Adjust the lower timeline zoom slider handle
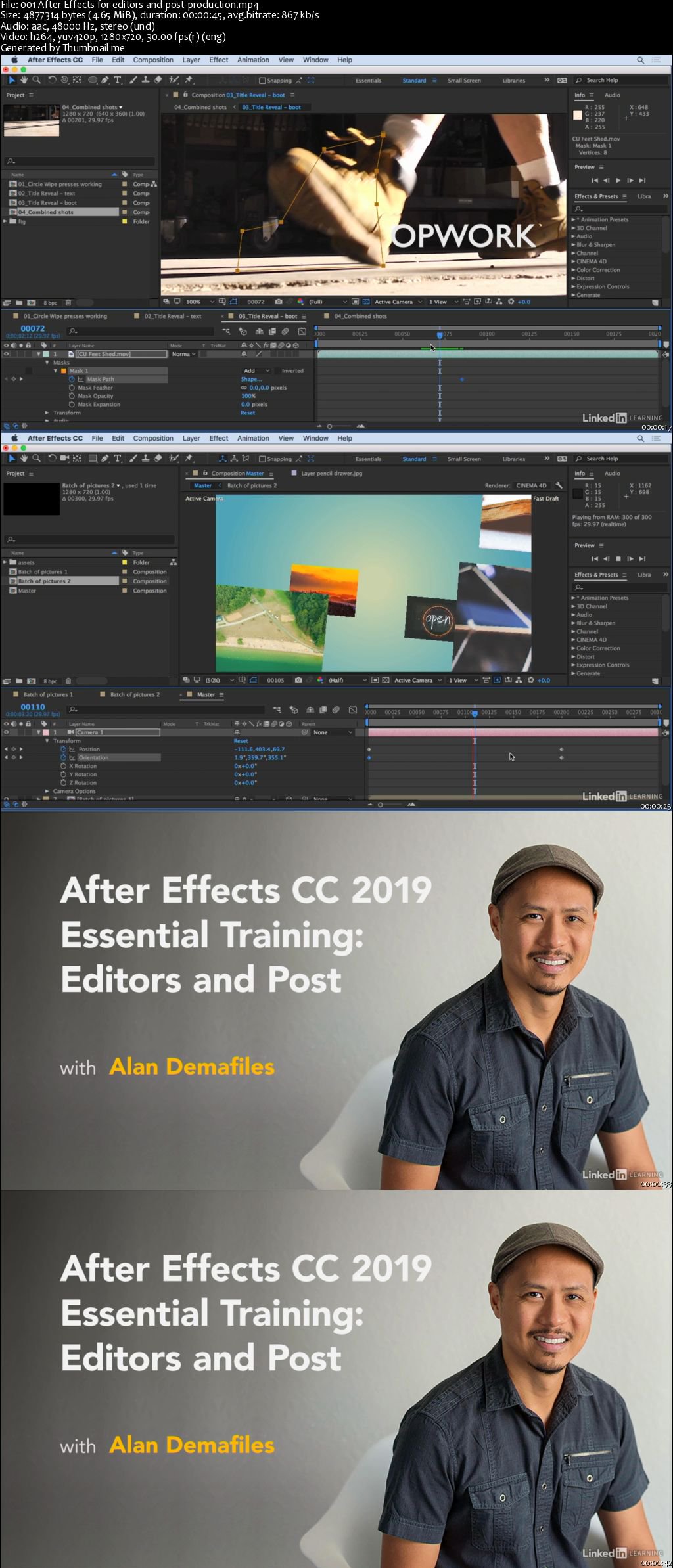 click(380, 805)
